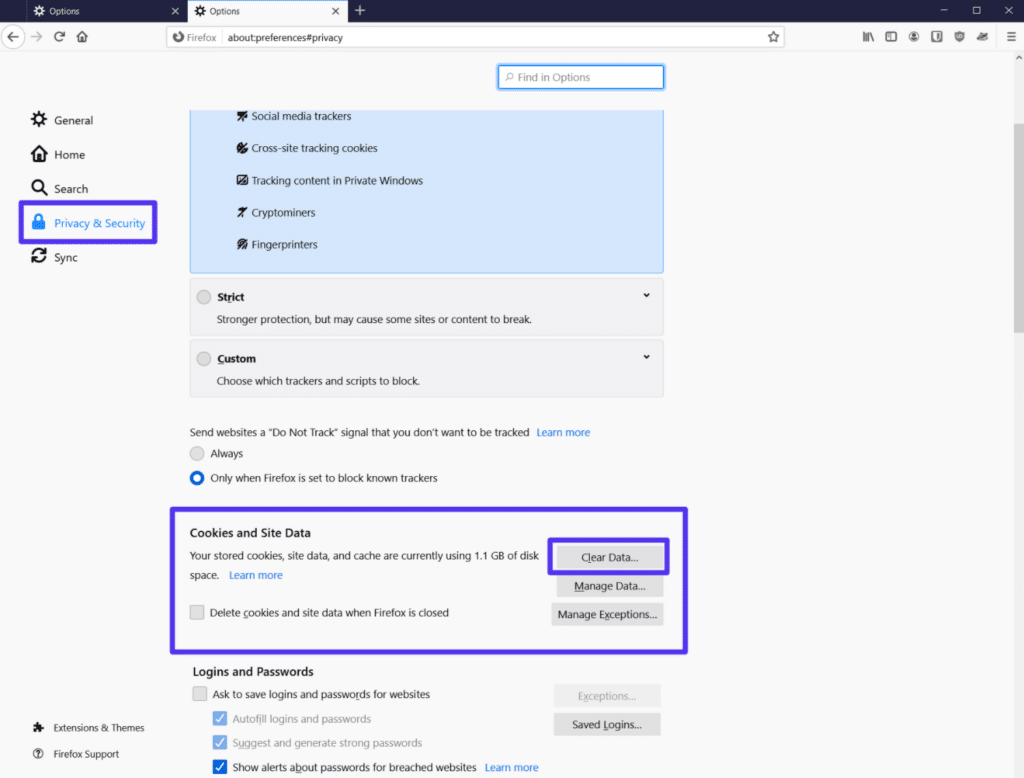This screenshot has height=778, width=1024.
Task: Enable deleting cookies when Firefox closes
Action: [197, 612]
